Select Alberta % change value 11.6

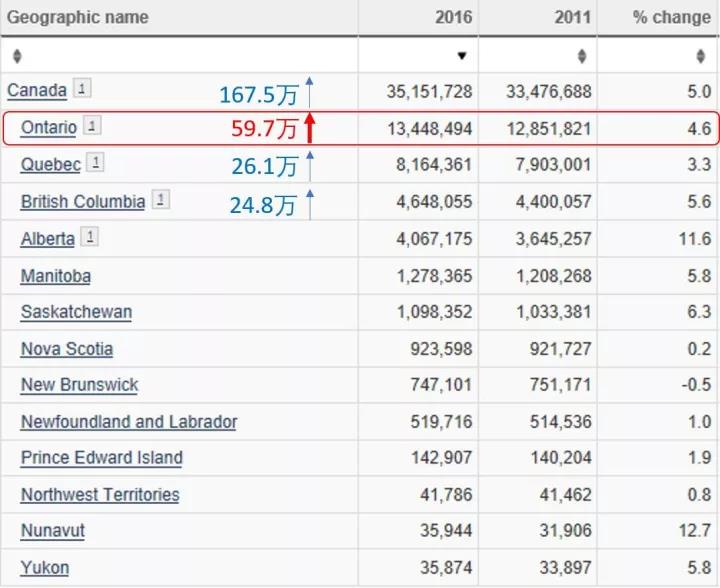695,239
